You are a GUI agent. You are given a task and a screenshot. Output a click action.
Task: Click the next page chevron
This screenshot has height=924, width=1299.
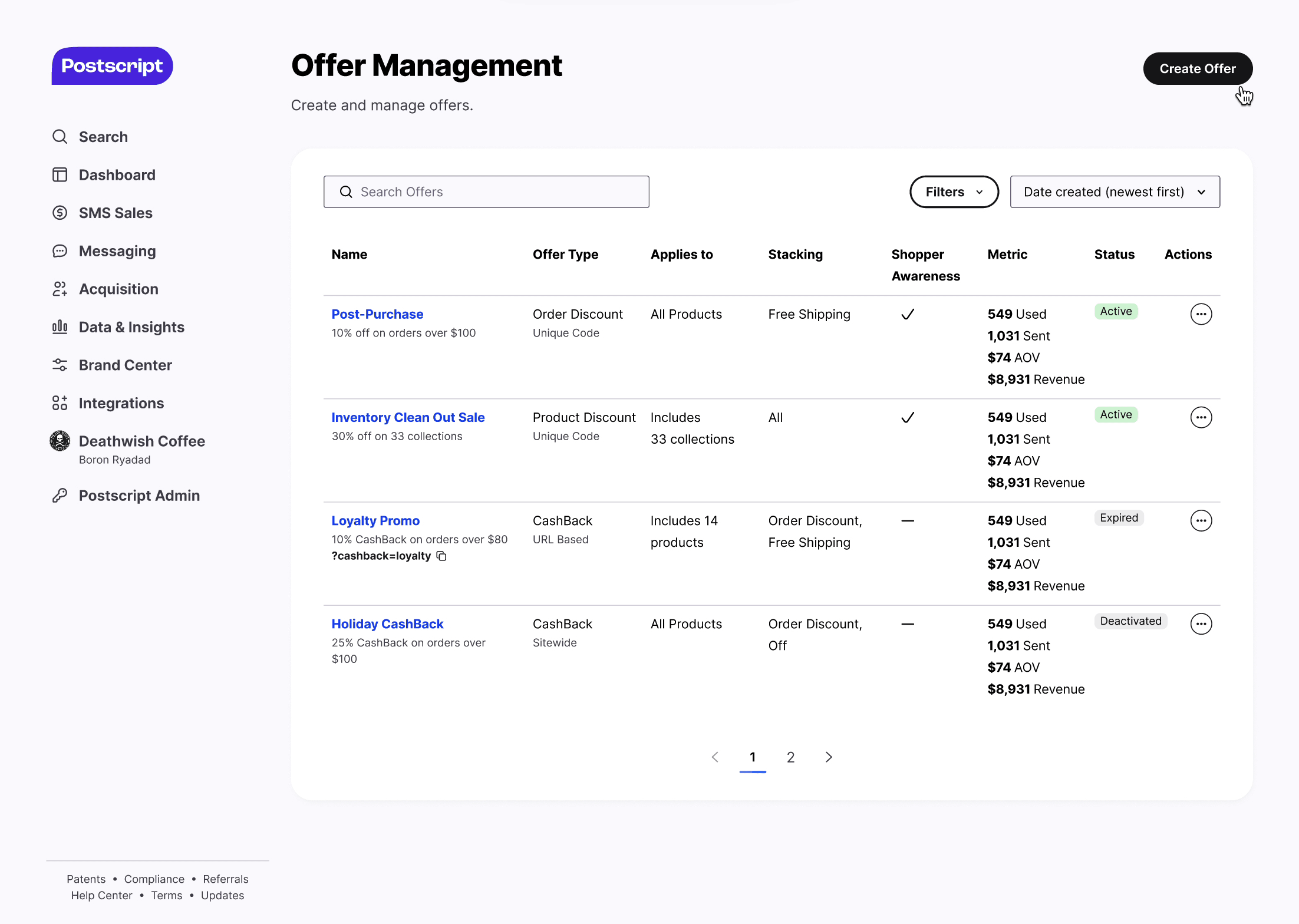click(x=829, y=757)
